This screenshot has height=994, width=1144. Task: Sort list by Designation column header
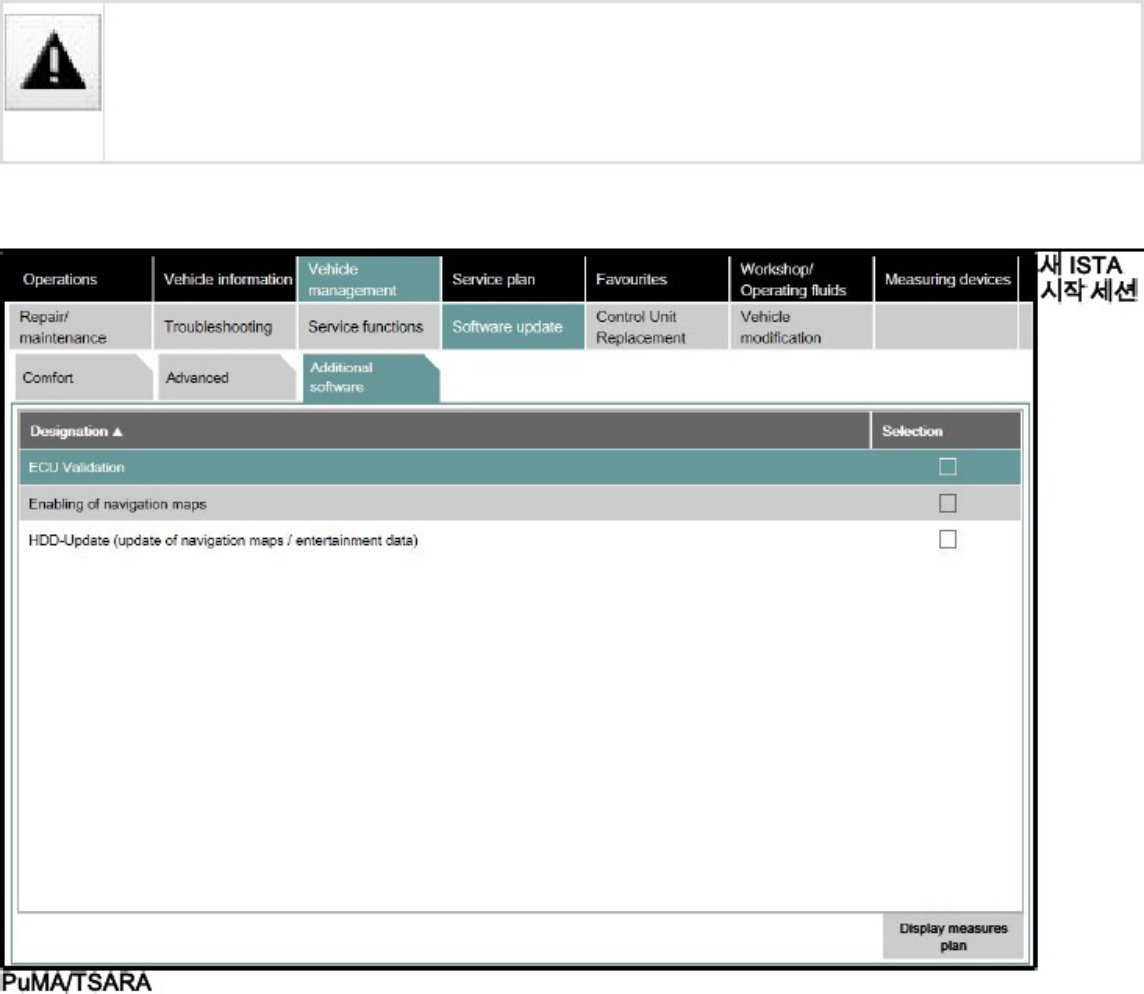point(444,431)
